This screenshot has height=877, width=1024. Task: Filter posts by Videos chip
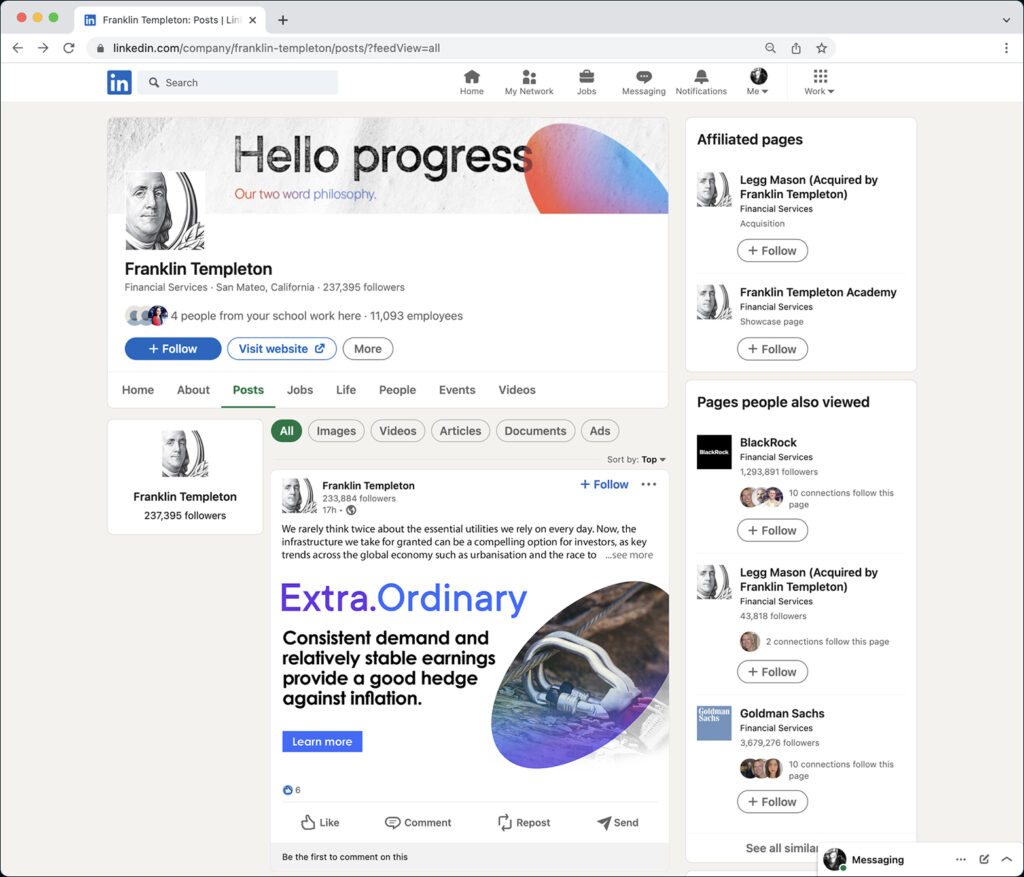[398, 431]
